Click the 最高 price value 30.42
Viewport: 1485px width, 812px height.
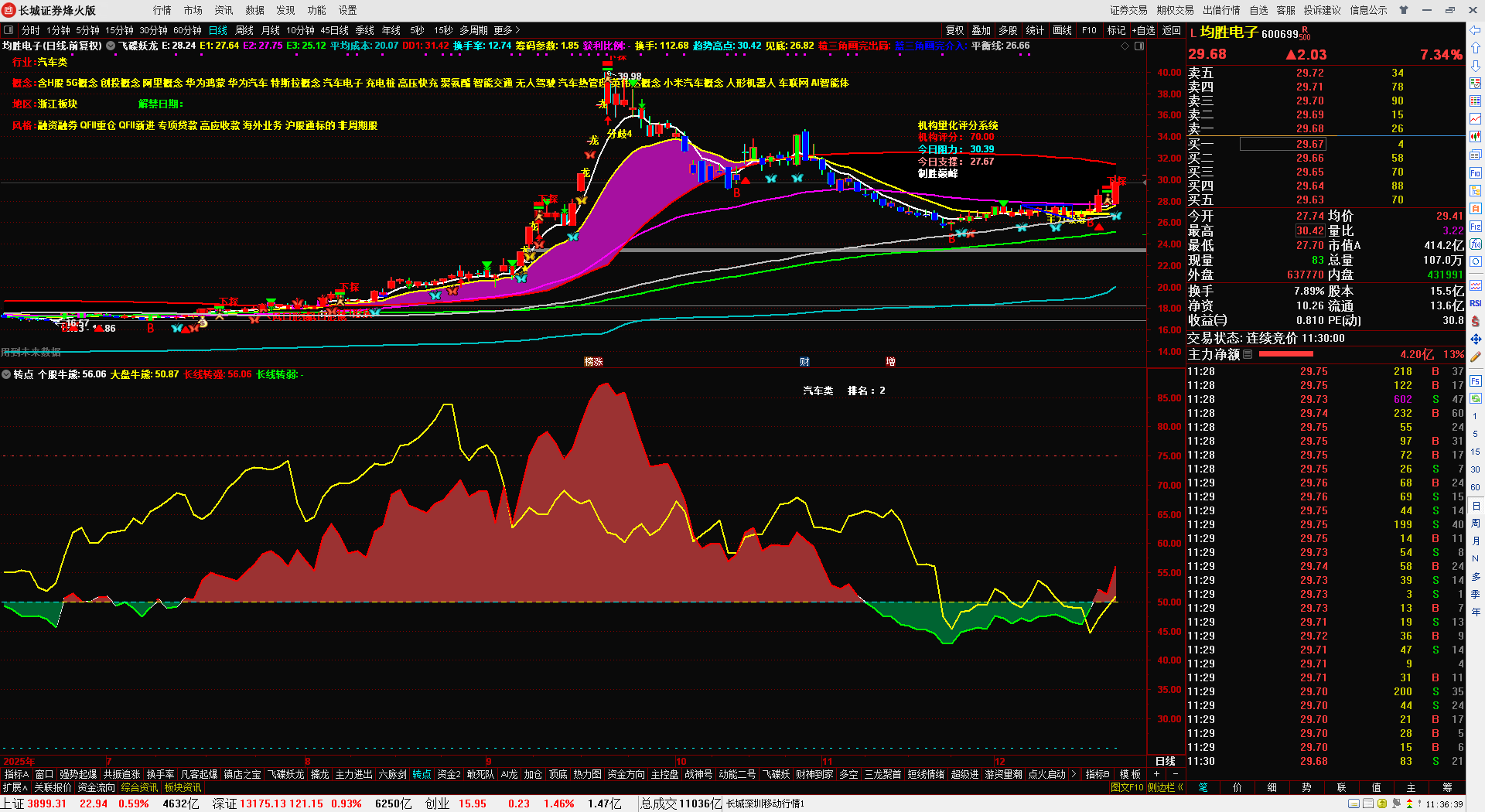pyautogui.click(x=1310, y=230)
